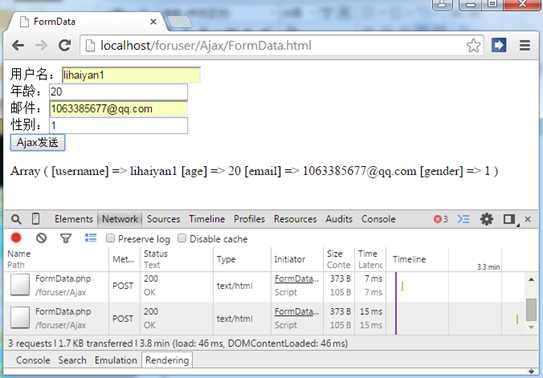
Task: Click the Timeline column header
Action: pos(409,259)
